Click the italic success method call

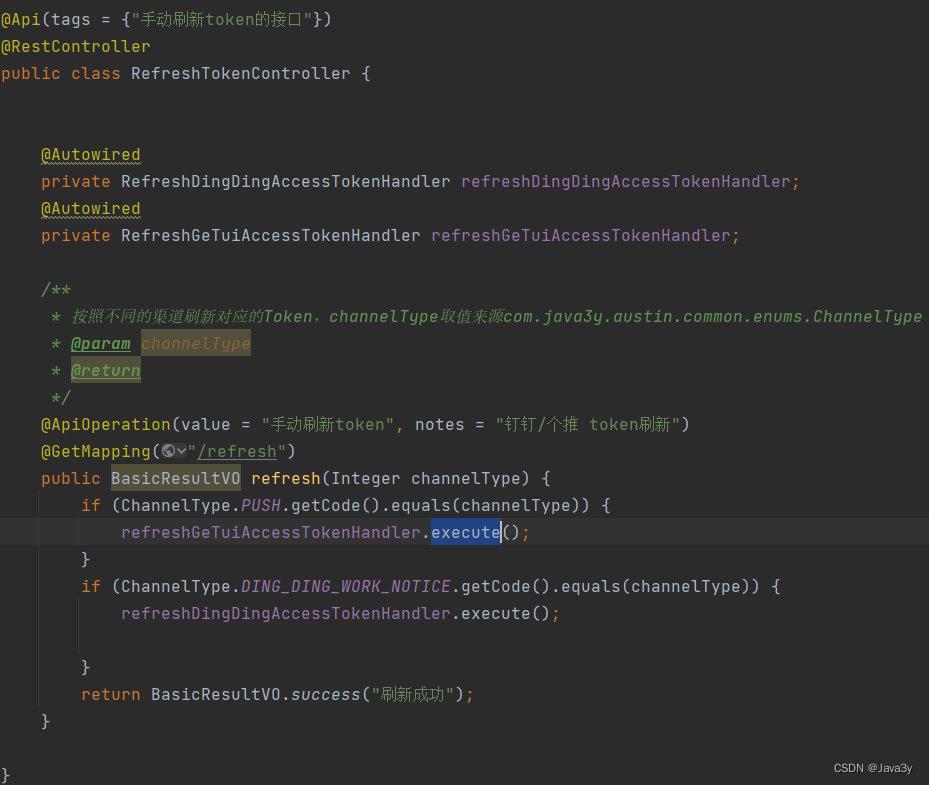pyautogui.click(x=325, y=695)
